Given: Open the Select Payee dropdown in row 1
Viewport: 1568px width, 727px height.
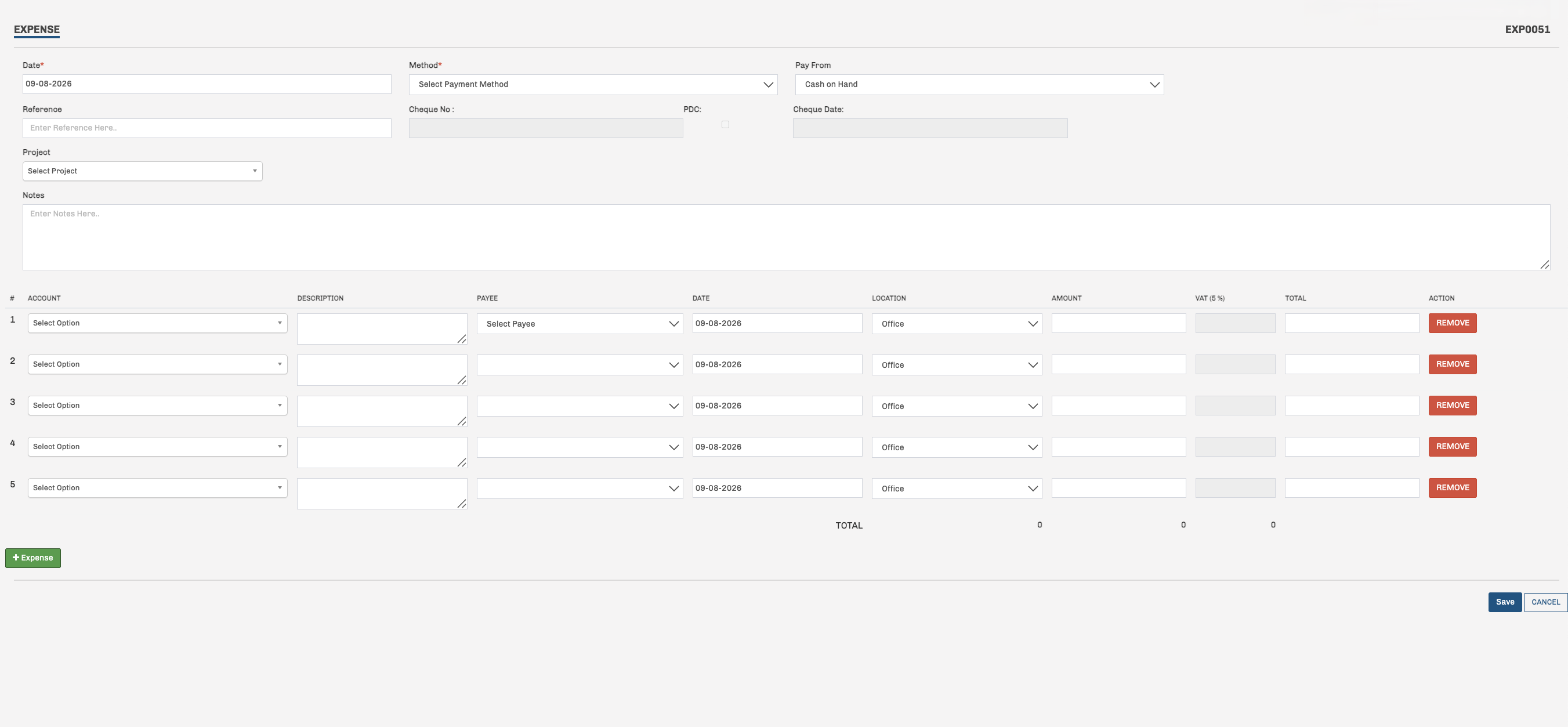Looking at the screenshot, I should click(x=580, y=324).
